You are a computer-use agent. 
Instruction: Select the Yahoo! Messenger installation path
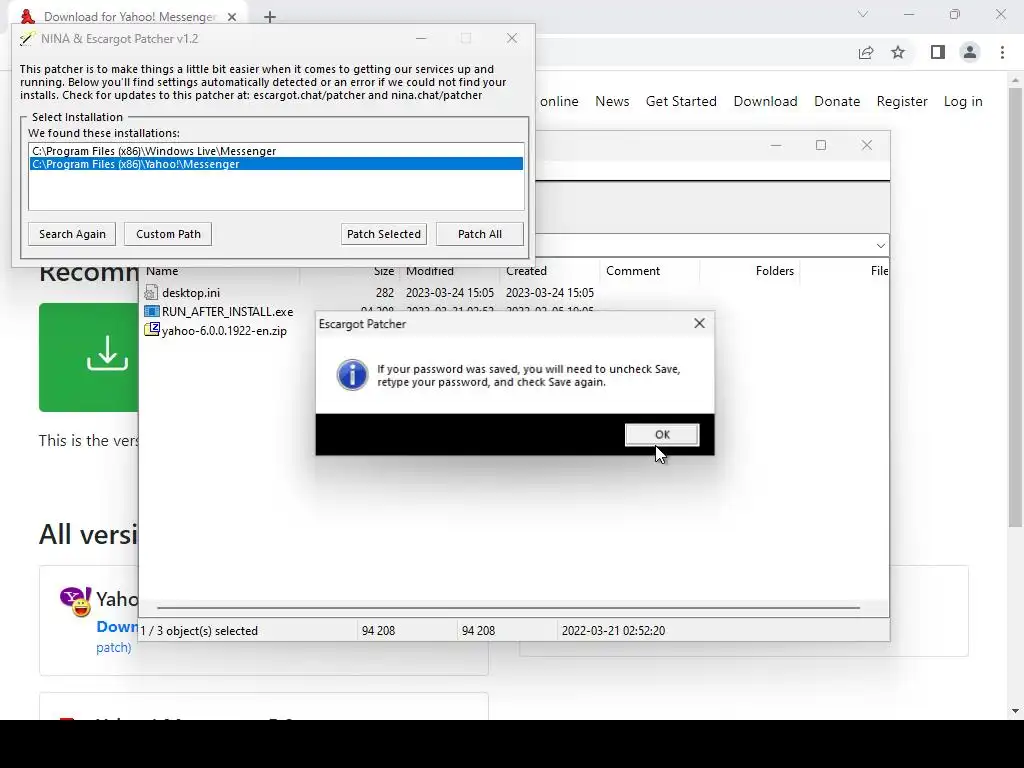click(276, 164)
